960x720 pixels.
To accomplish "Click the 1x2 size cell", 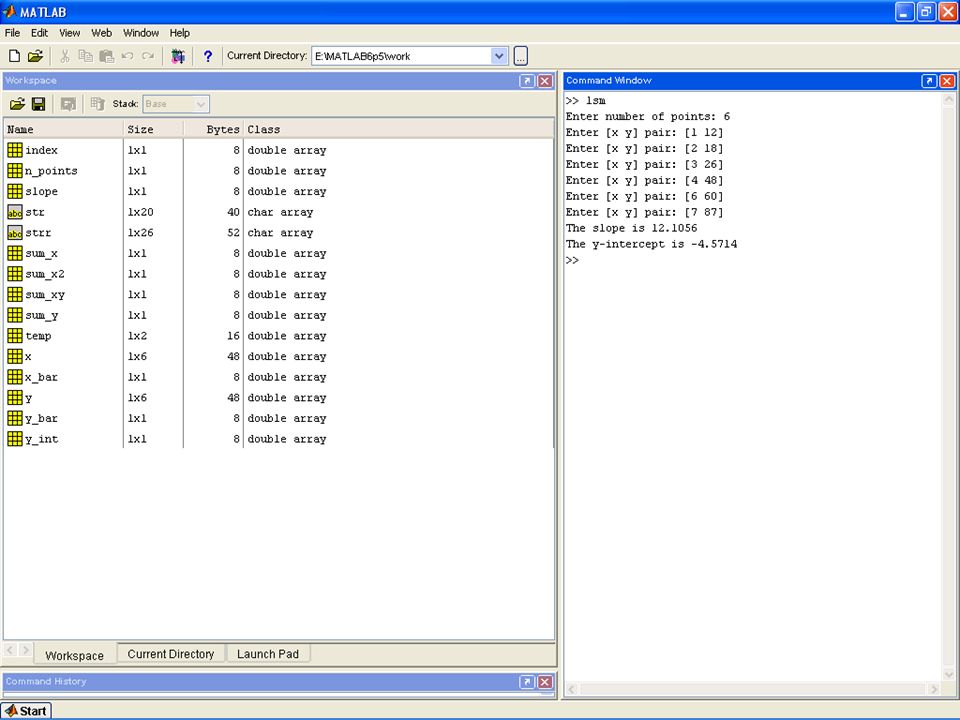I will coord(137,336).
